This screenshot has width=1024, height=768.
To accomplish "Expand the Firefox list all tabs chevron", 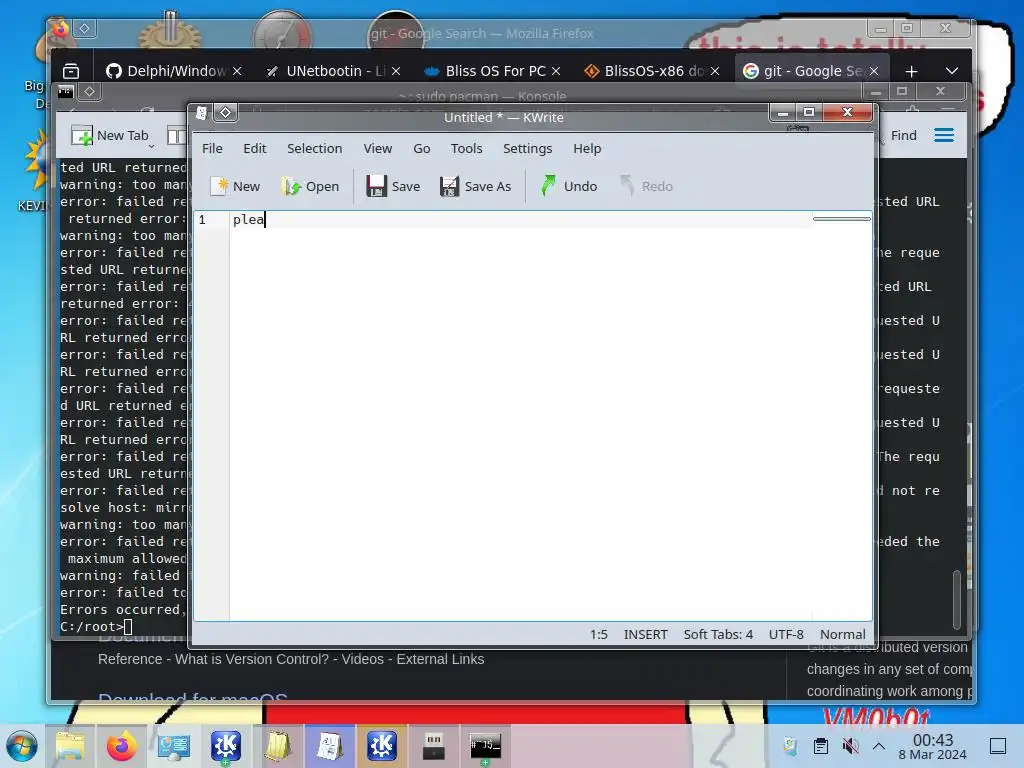I will pos(952,71).
